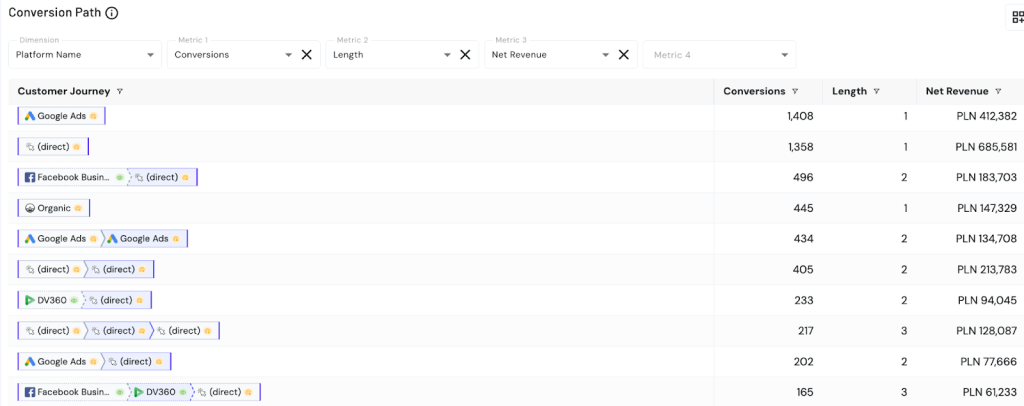Sort by the Conversions column header
Viewport: 1024px width, 406px height.
click(755, 91)
